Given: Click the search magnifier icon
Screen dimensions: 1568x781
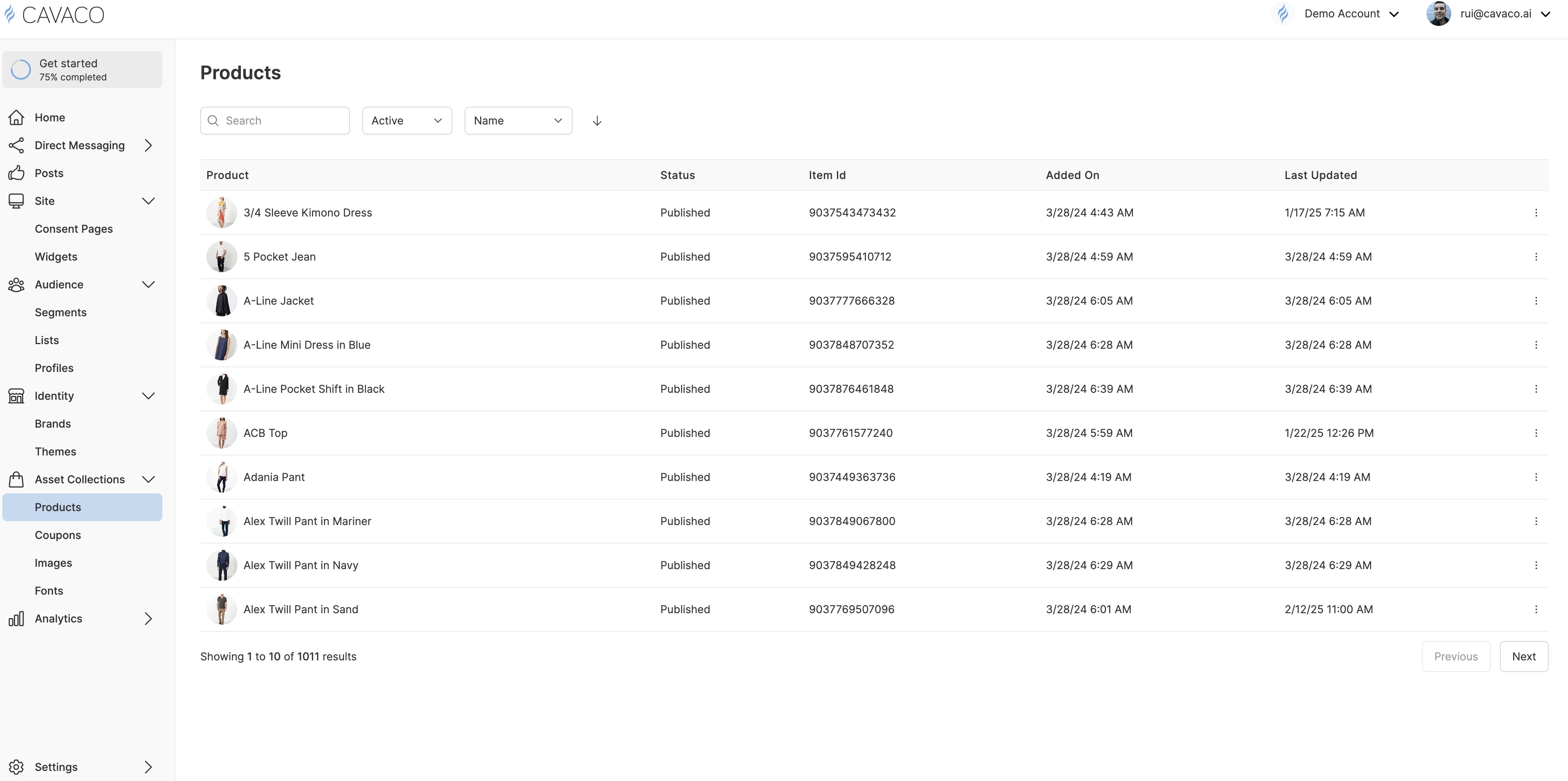Looking at the screenshot, I should coord(213,121).
